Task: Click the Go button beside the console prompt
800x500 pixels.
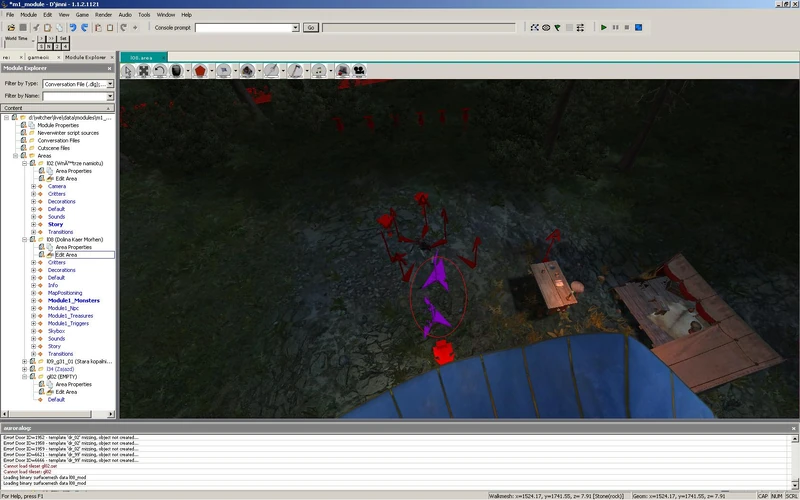Action: pyautogui.click(x=311, y=28)
